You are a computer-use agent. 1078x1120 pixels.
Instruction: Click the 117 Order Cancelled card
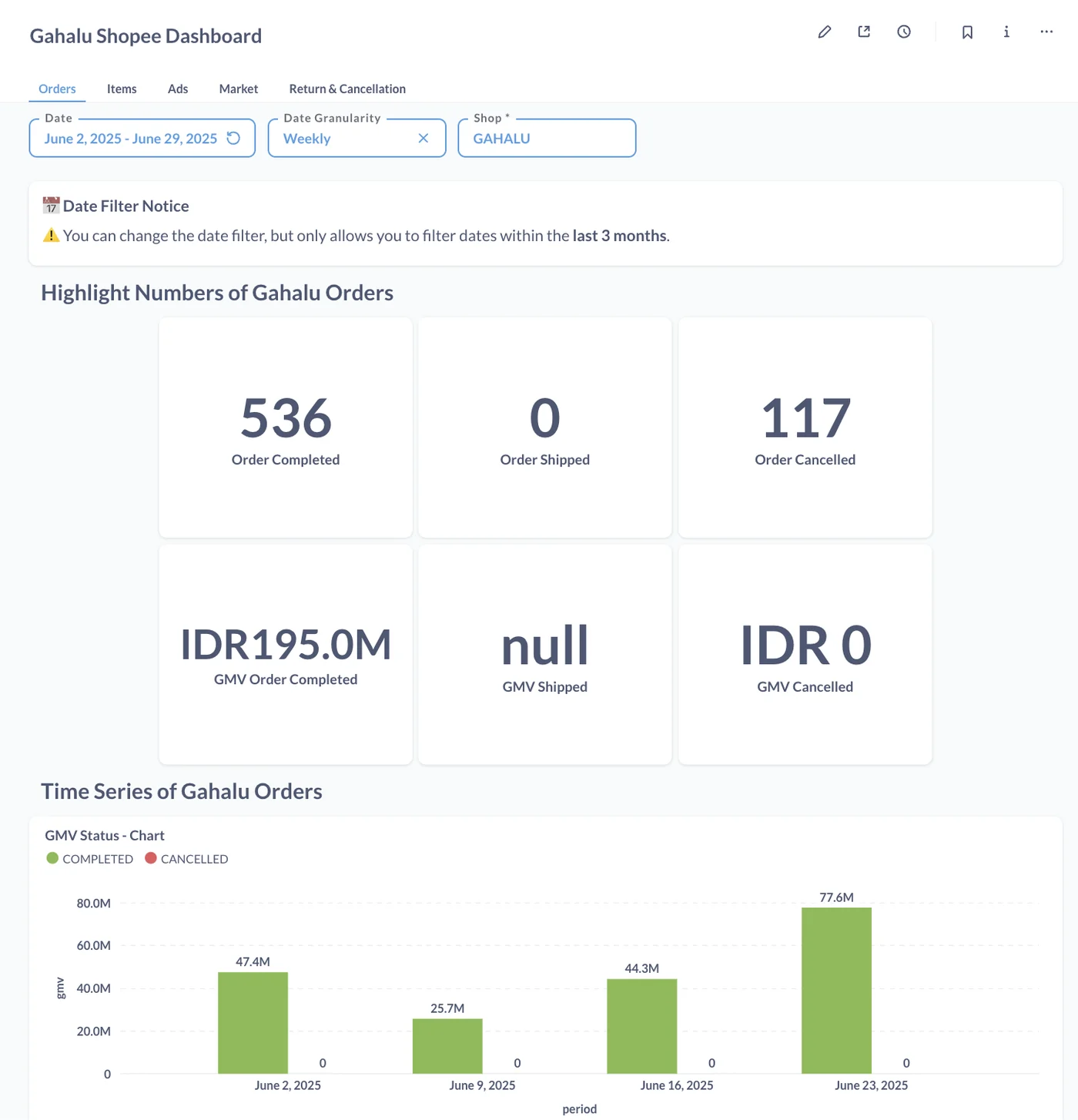[805, 428]
